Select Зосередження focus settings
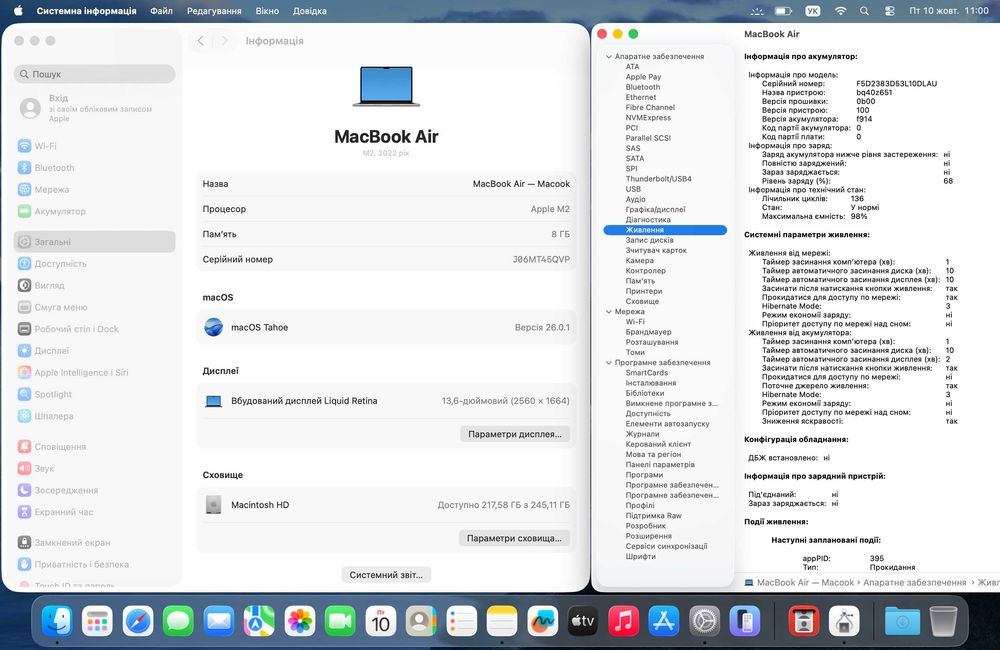This screenshot has width=1000, height=650. point(94,490)
